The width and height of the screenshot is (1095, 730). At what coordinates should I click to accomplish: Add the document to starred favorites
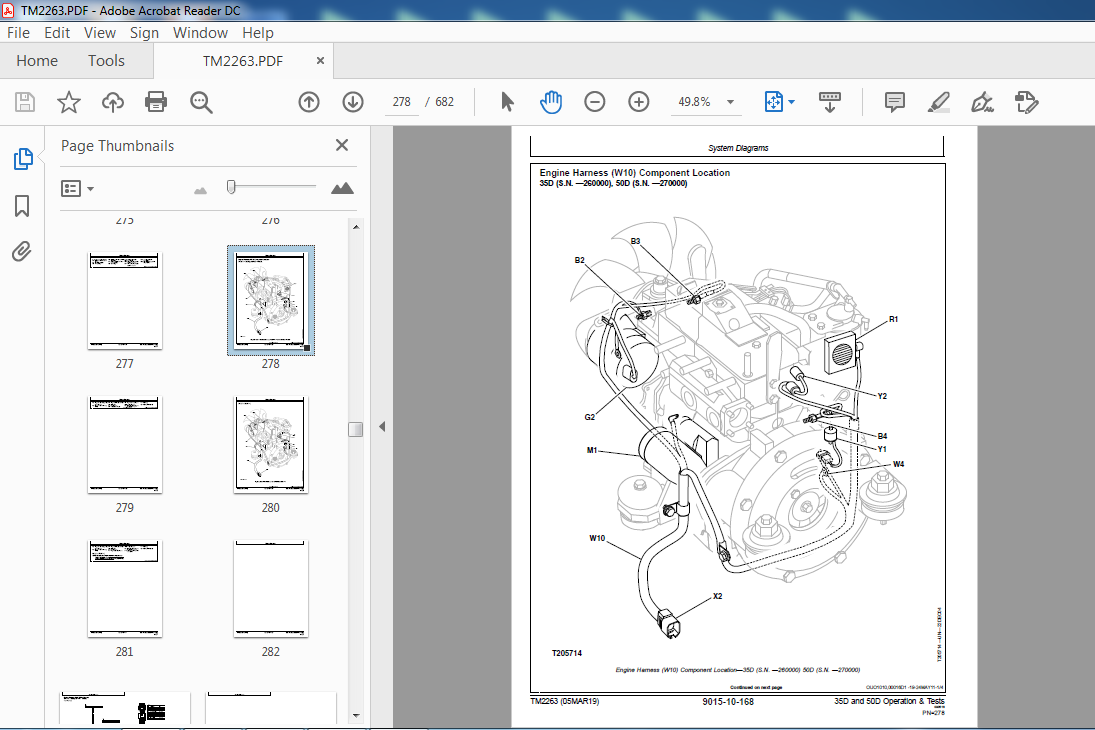68,102
